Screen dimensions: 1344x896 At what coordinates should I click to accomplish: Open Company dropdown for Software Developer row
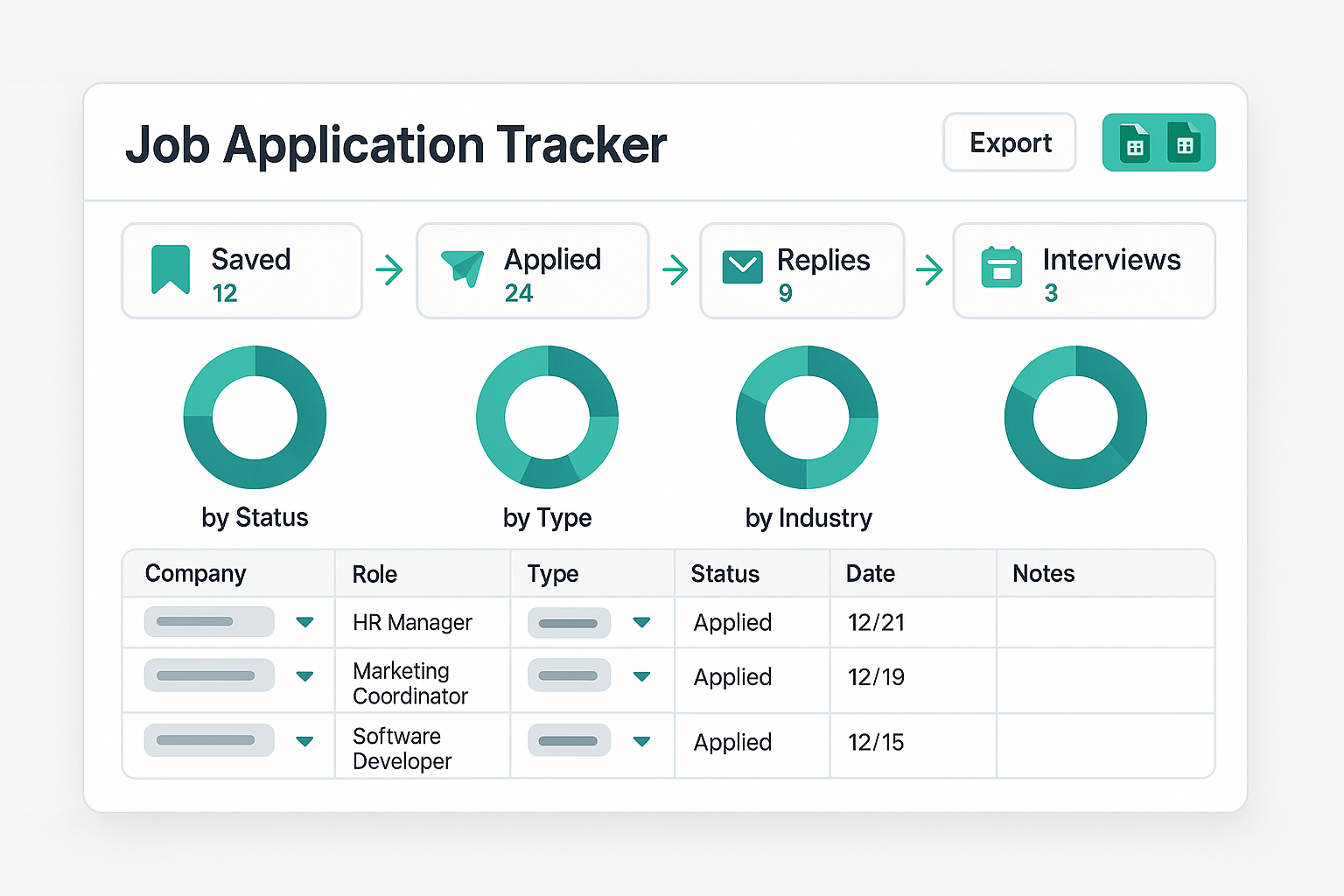304,741
